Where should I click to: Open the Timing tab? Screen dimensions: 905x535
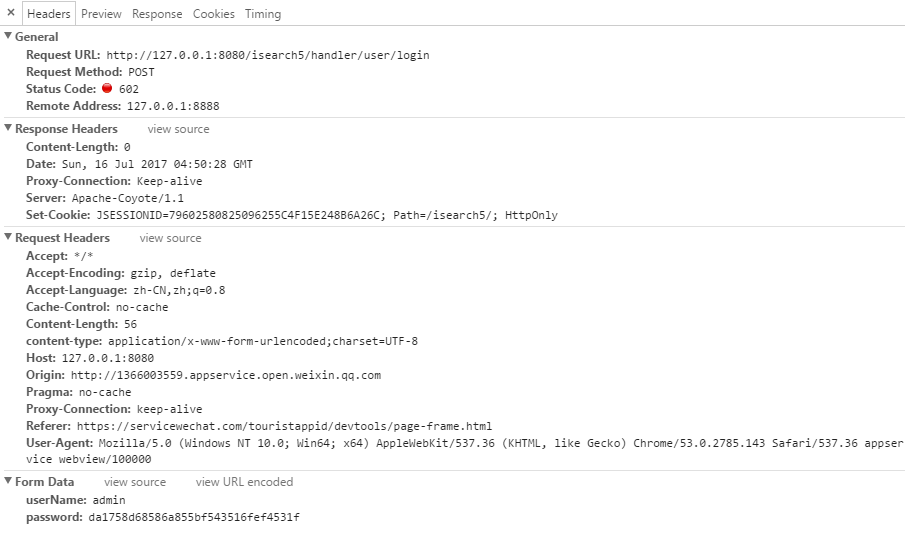(x=263, y=14)
